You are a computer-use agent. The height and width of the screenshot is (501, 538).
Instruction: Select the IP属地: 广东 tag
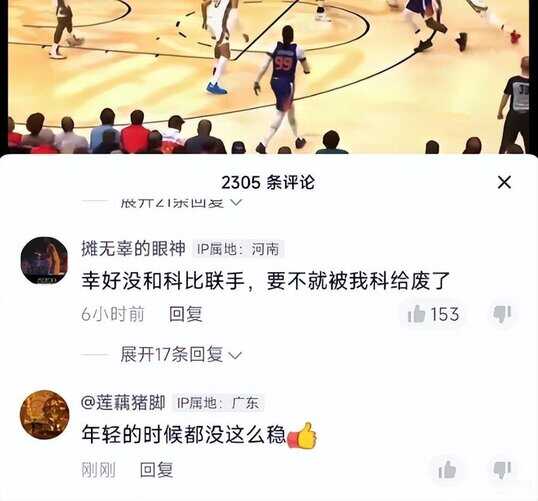point(218,403)
